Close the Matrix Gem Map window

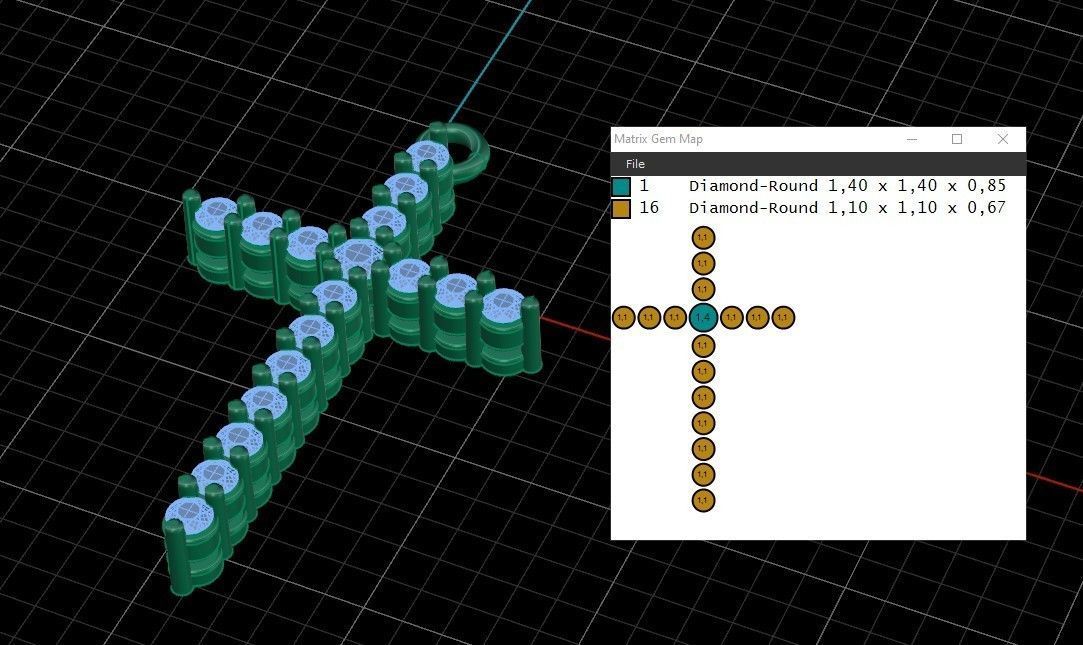pyautogui.click(x=1003, y=139)
